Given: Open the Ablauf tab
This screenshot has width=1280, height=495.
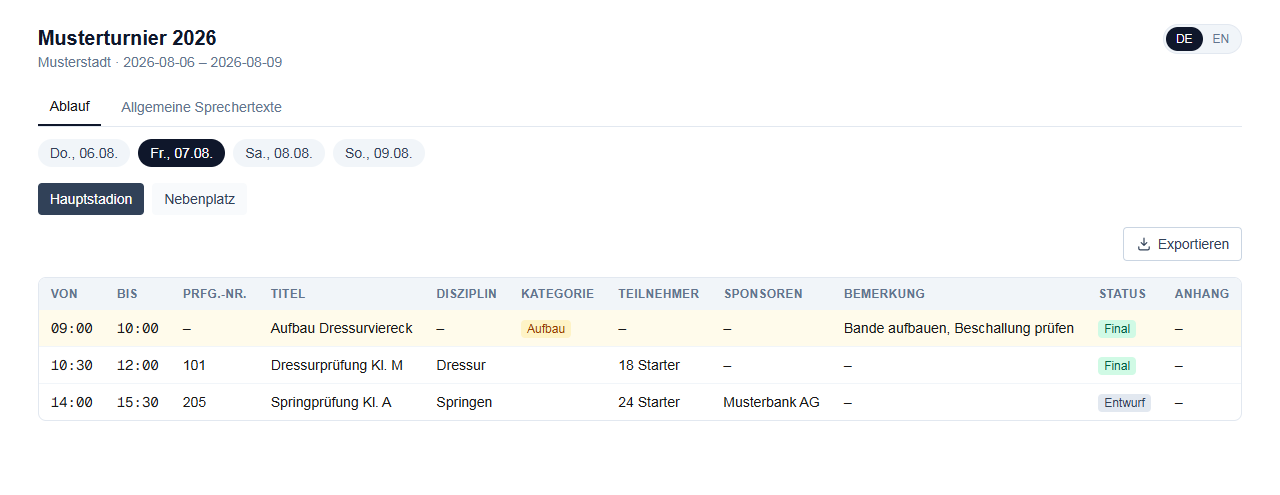Looking at the screenshot, I should tap(70, 106).
